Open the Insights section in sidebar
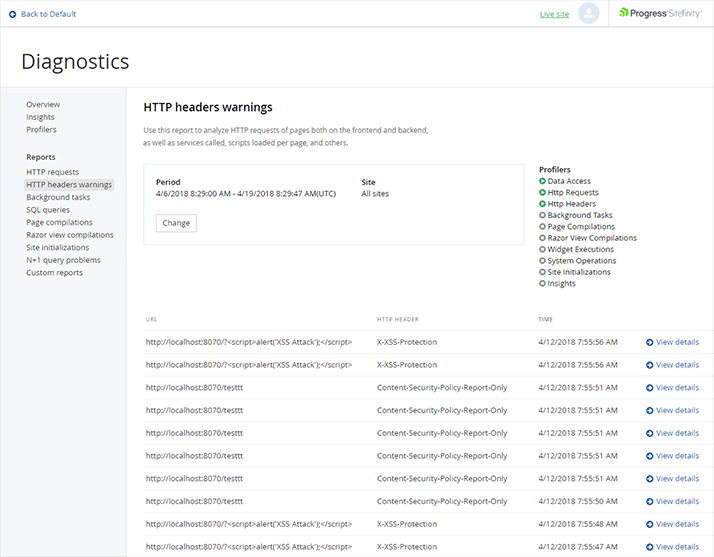Image resolution: width=714 pixels, height=557 pixels. click(x=40, y=117)
